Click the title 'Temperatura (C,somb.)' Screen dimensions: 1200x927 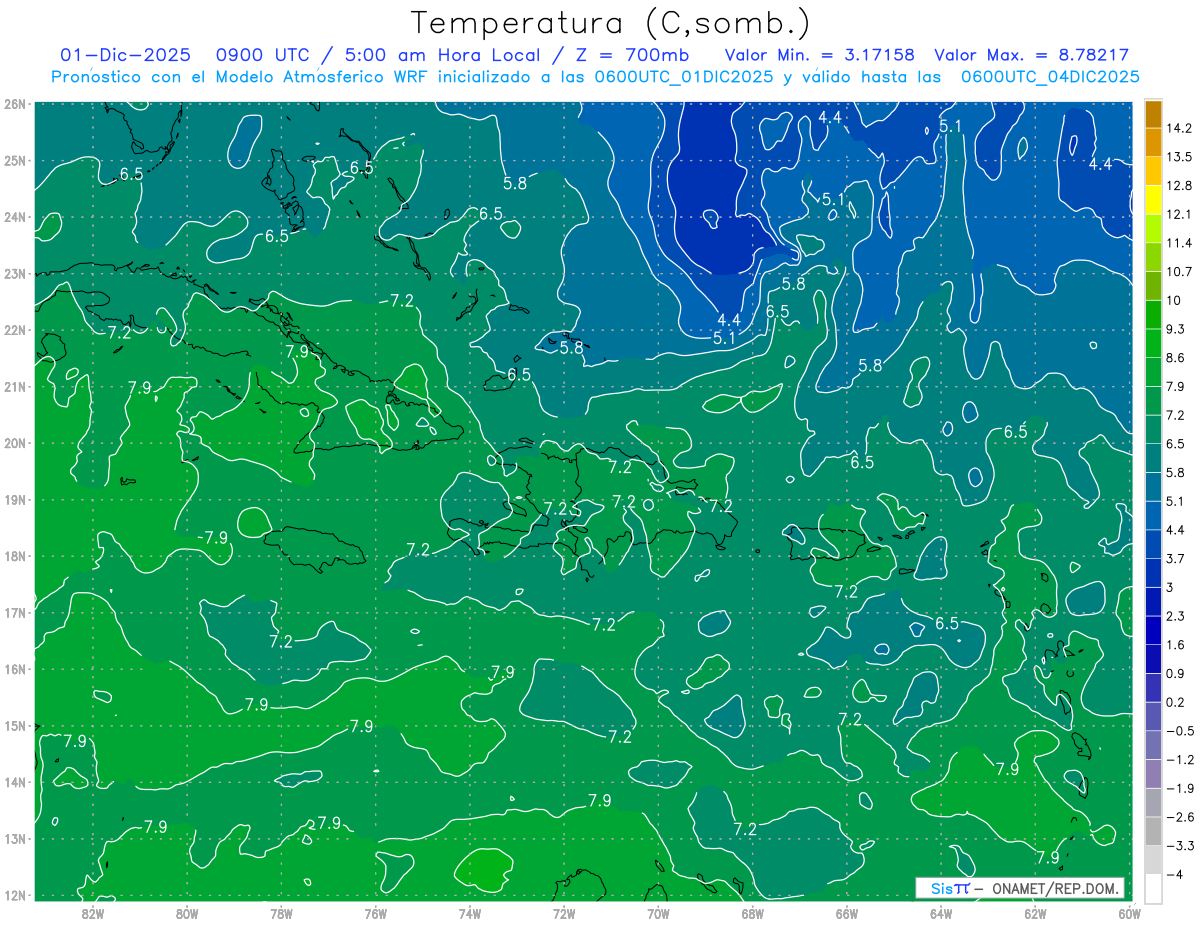tap(610, 22)
